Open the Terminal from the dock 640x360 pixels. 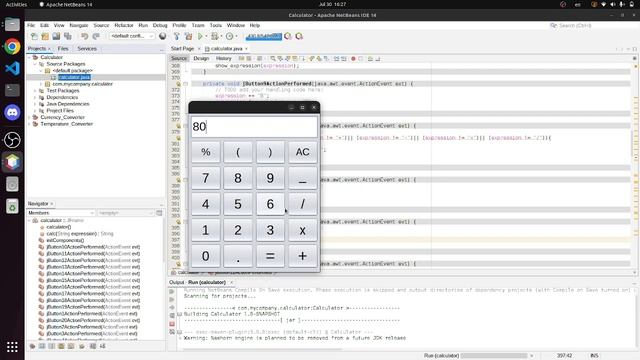tap(12, 90)
